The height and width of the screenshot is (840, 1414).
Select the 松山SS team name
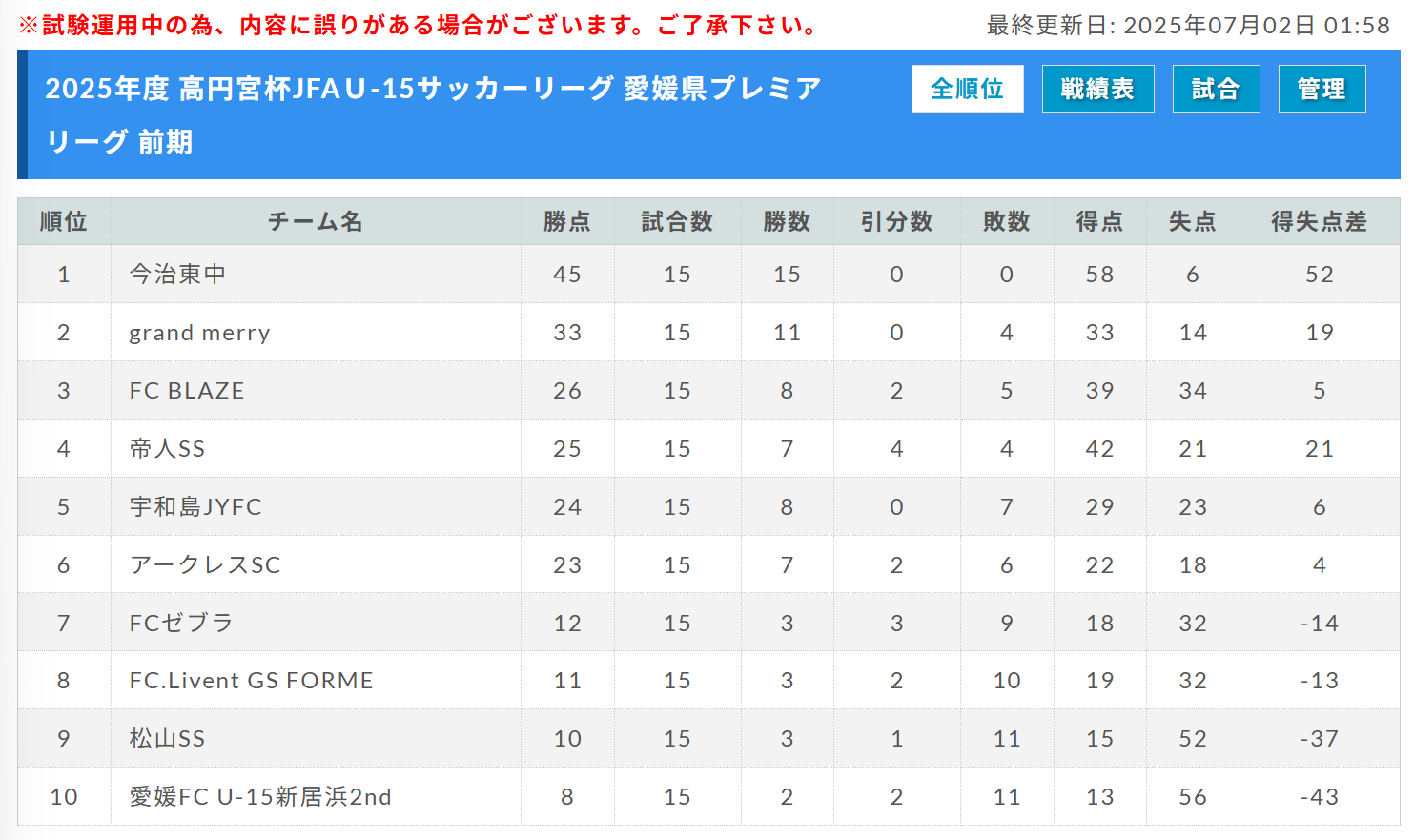click(167, 739)
